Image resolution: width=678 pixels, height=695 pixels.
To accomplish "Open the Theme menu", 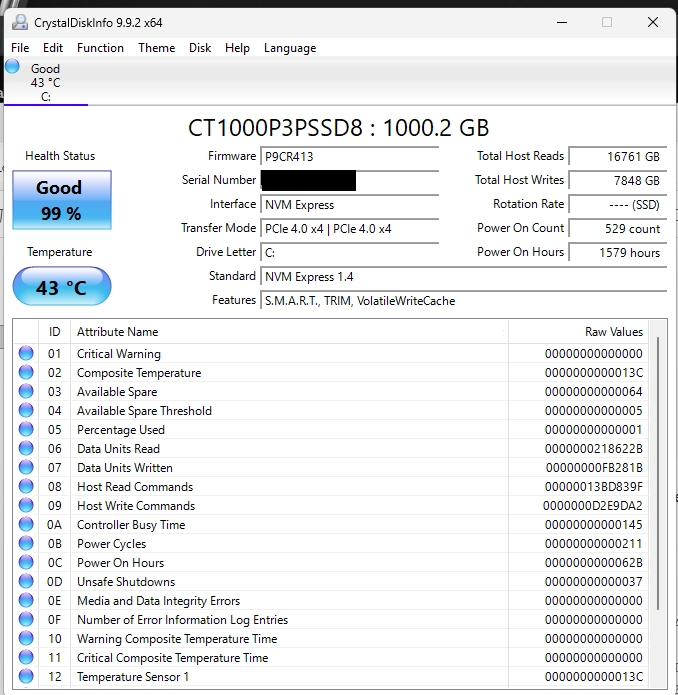I will point(156,48).
